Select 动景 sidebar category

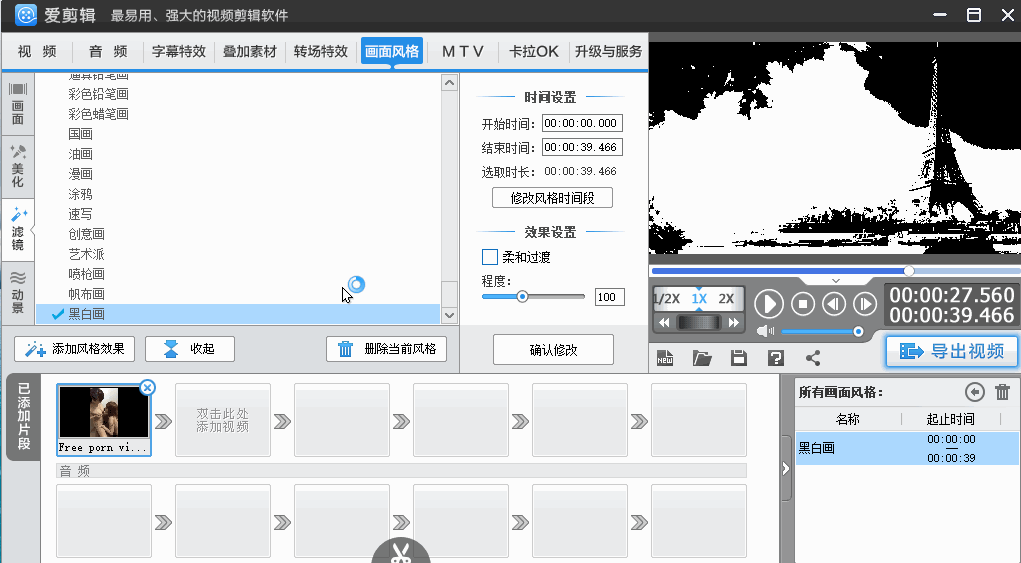click(18, 293)
